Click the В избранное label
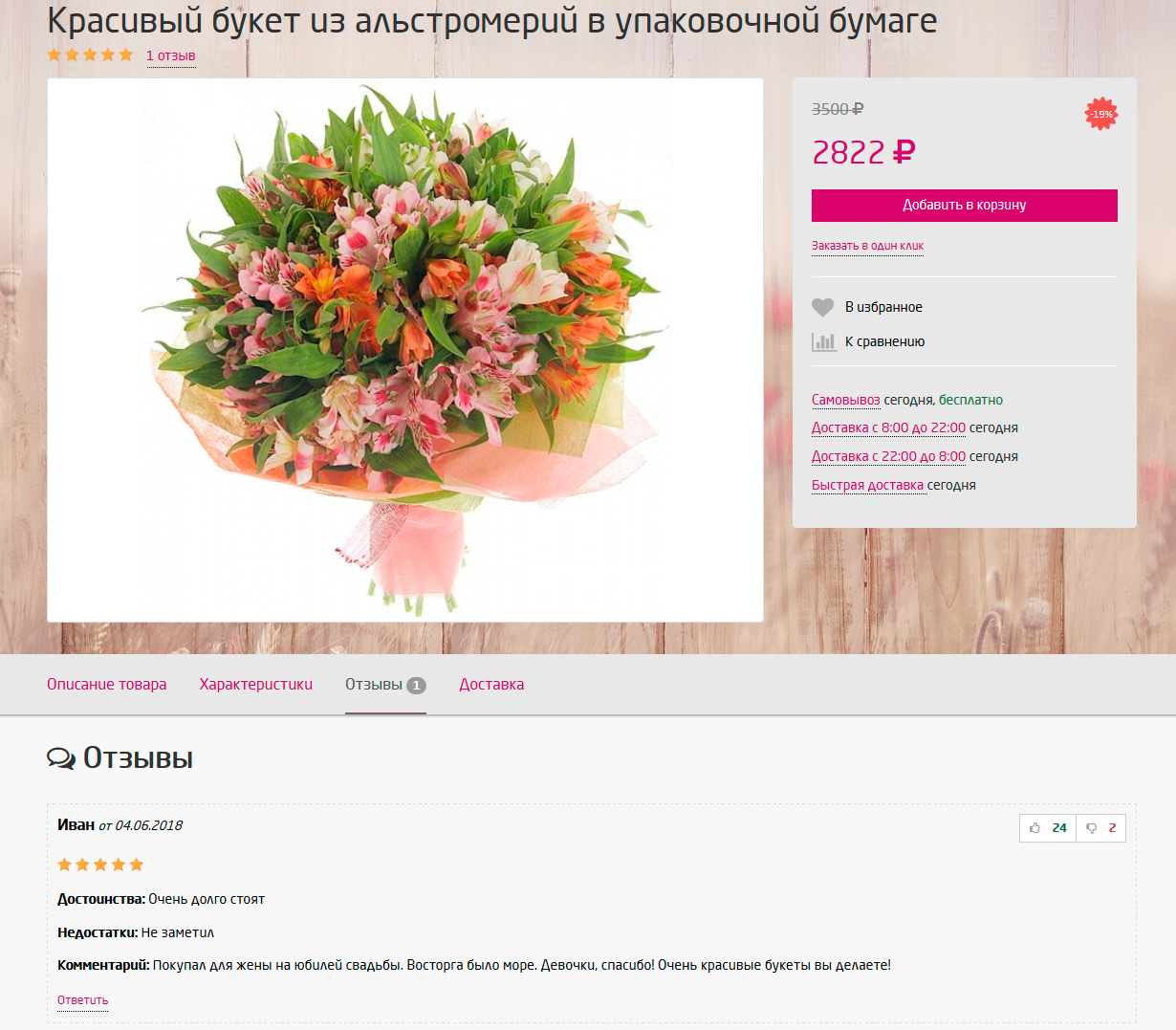1176x1030 pixels. (884, 307)
